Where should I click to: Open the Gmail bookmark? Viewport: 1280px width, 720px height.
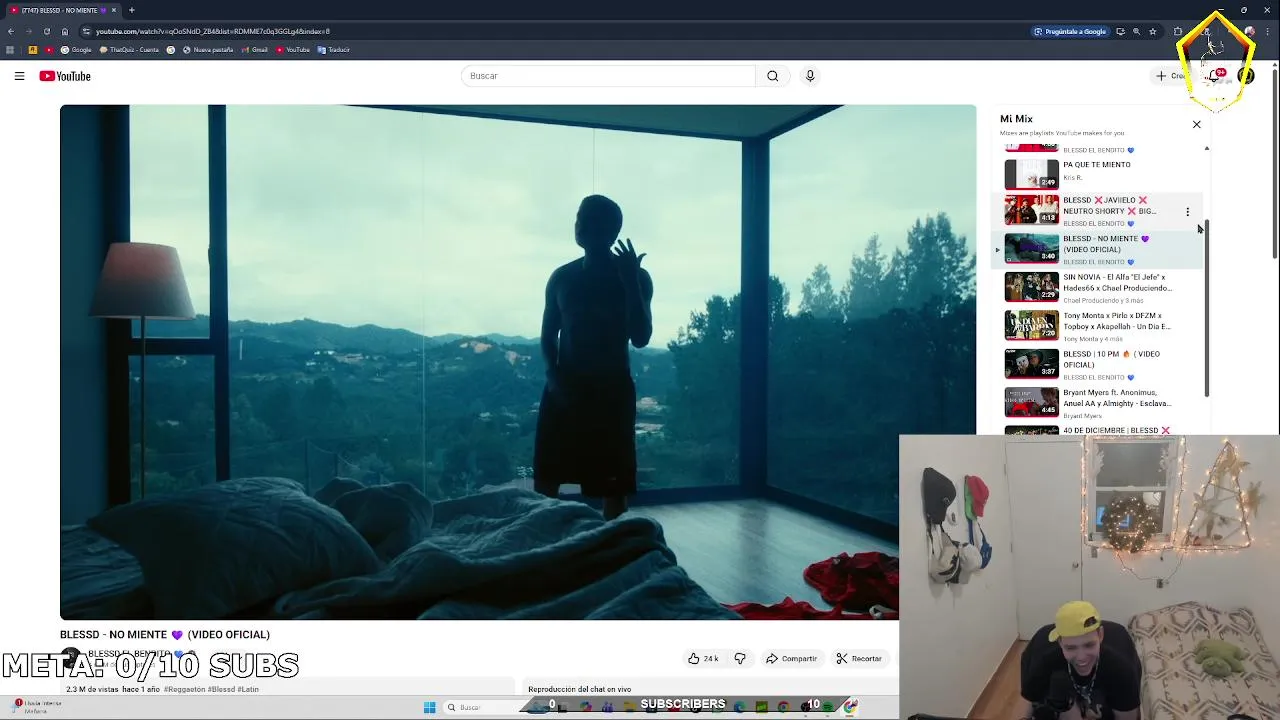click(254, 50)
